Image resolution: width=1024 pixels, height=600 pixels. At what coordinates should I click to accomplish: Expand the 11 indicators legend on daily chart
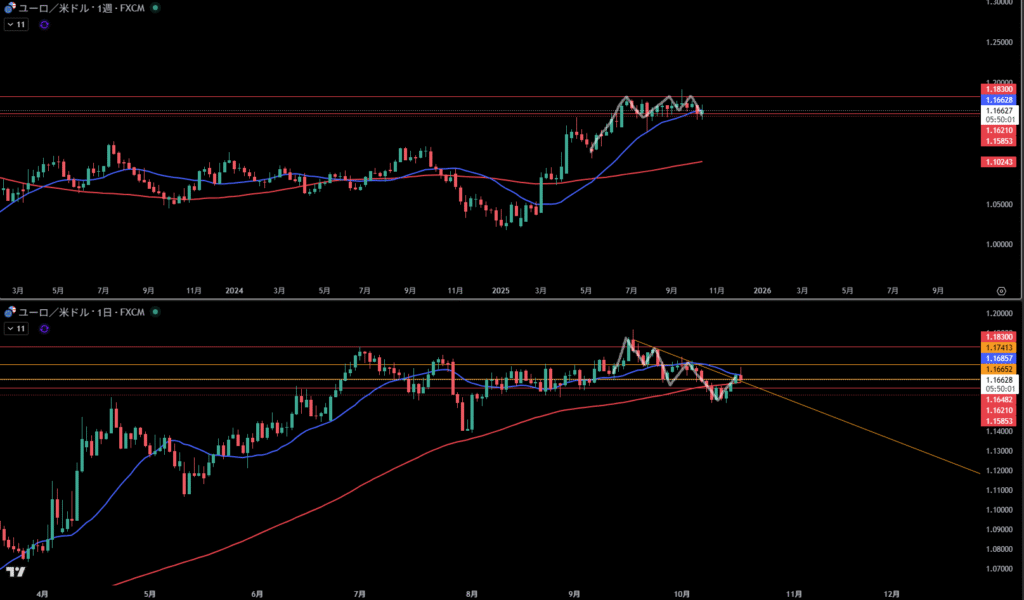point(16,328)
